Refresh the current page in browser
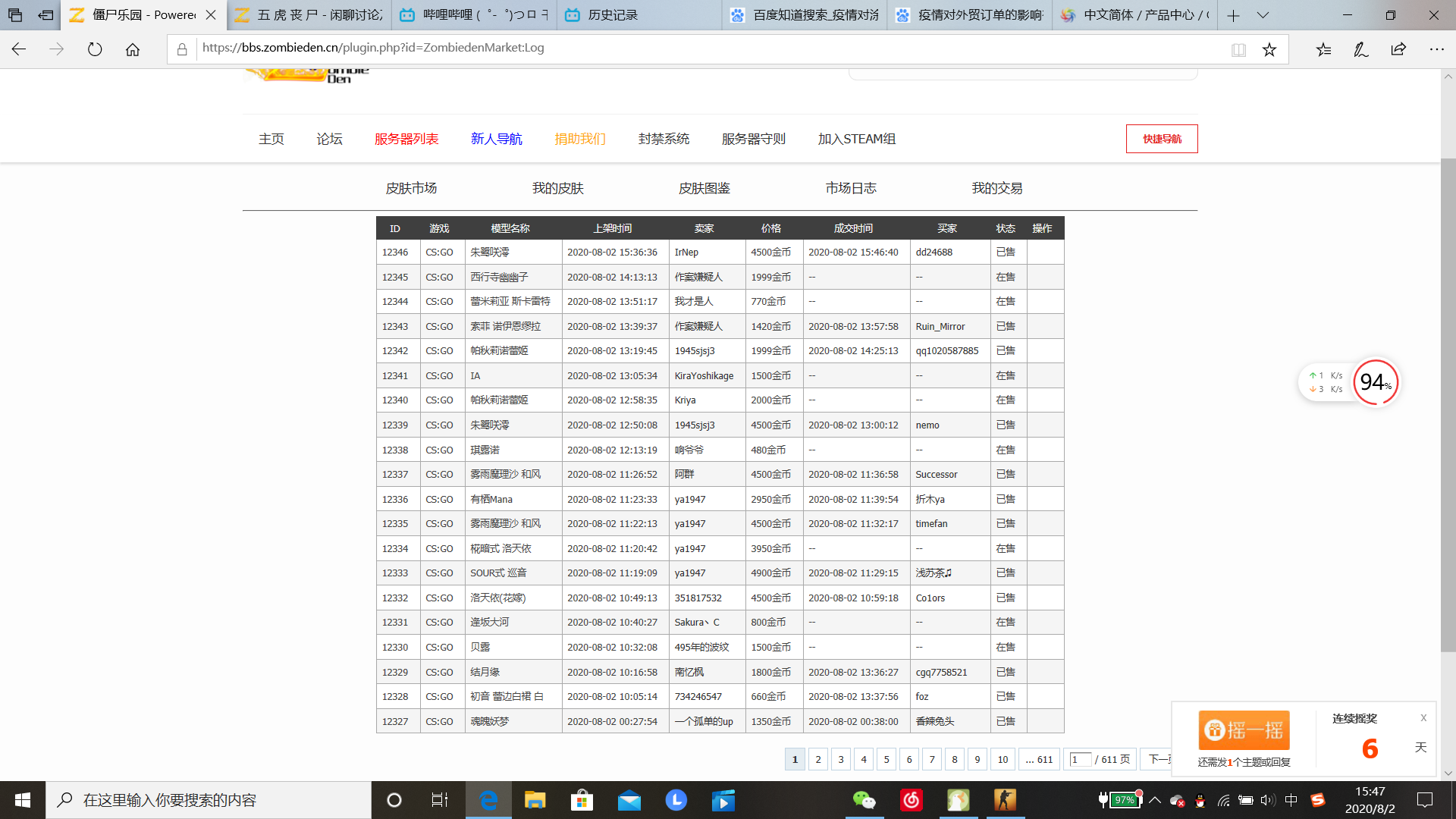1456x819 pixels. pyautogui.click(x=94, y=49)
